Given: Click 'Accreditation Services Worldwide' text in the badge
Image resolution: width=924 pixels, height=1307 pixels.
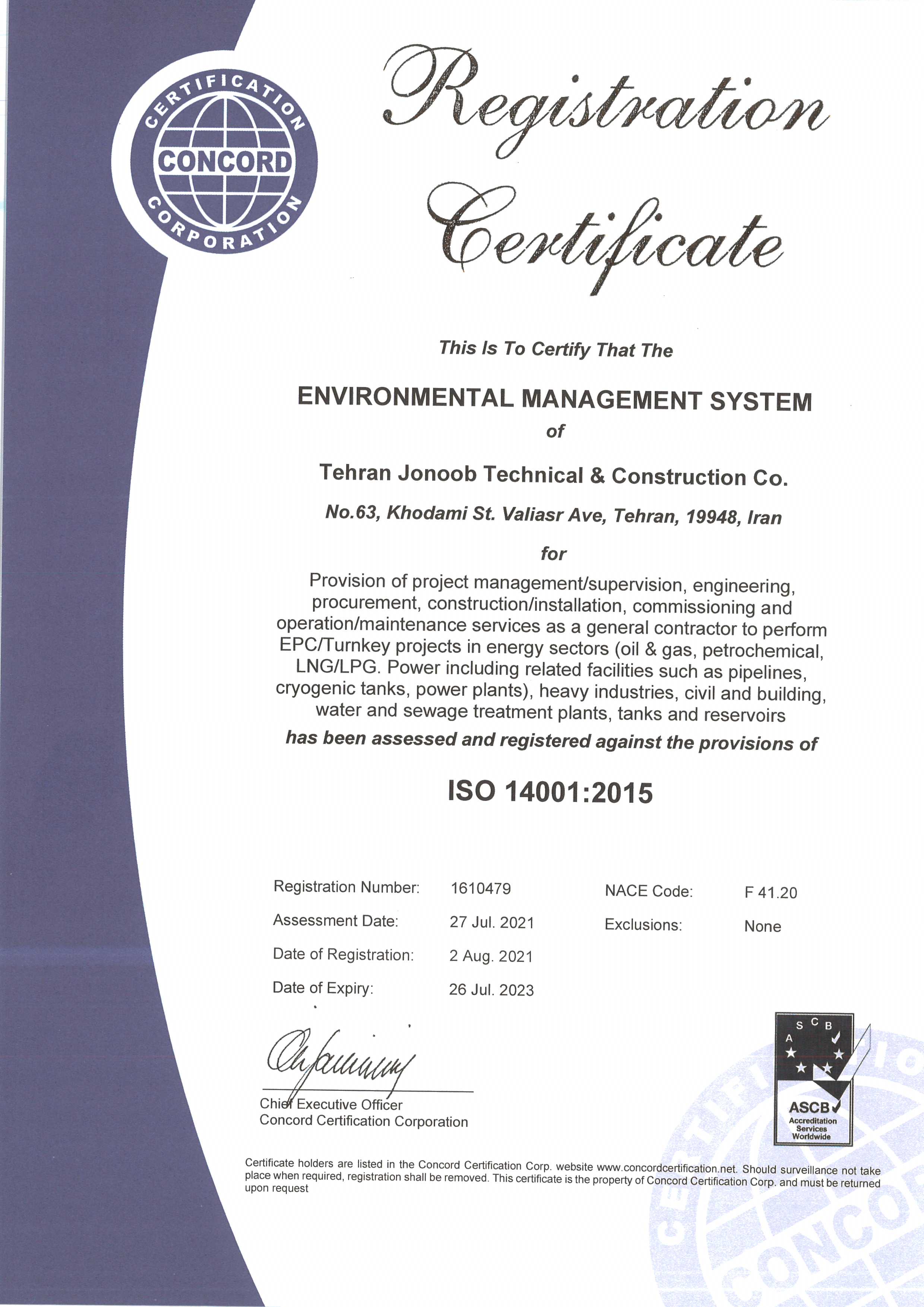Looking at the screenshot, I should [813, 1128].
